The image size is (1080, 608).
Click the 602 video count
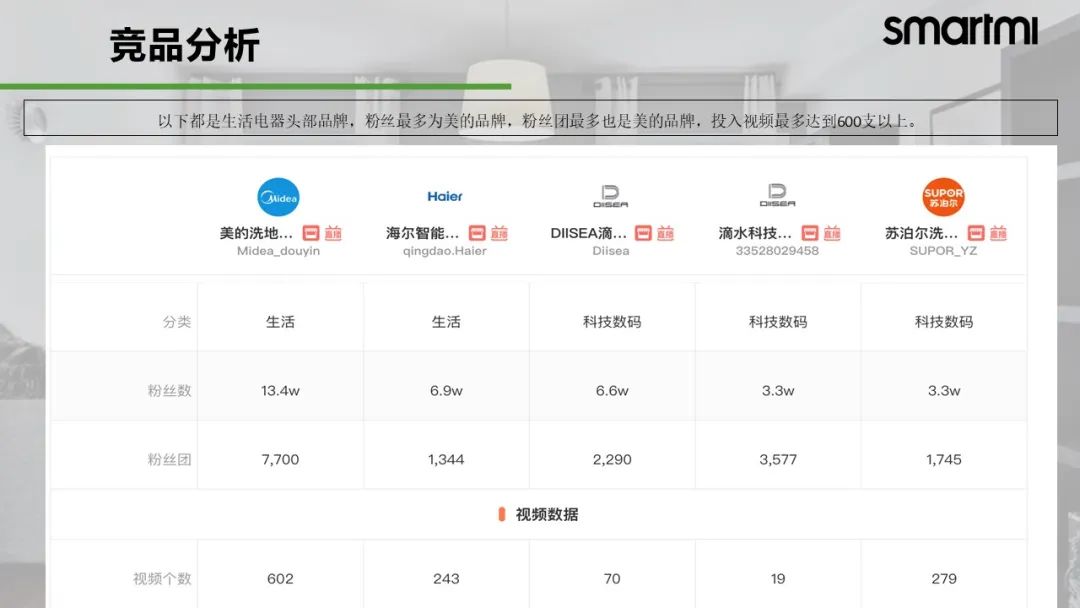click(280, 579)
